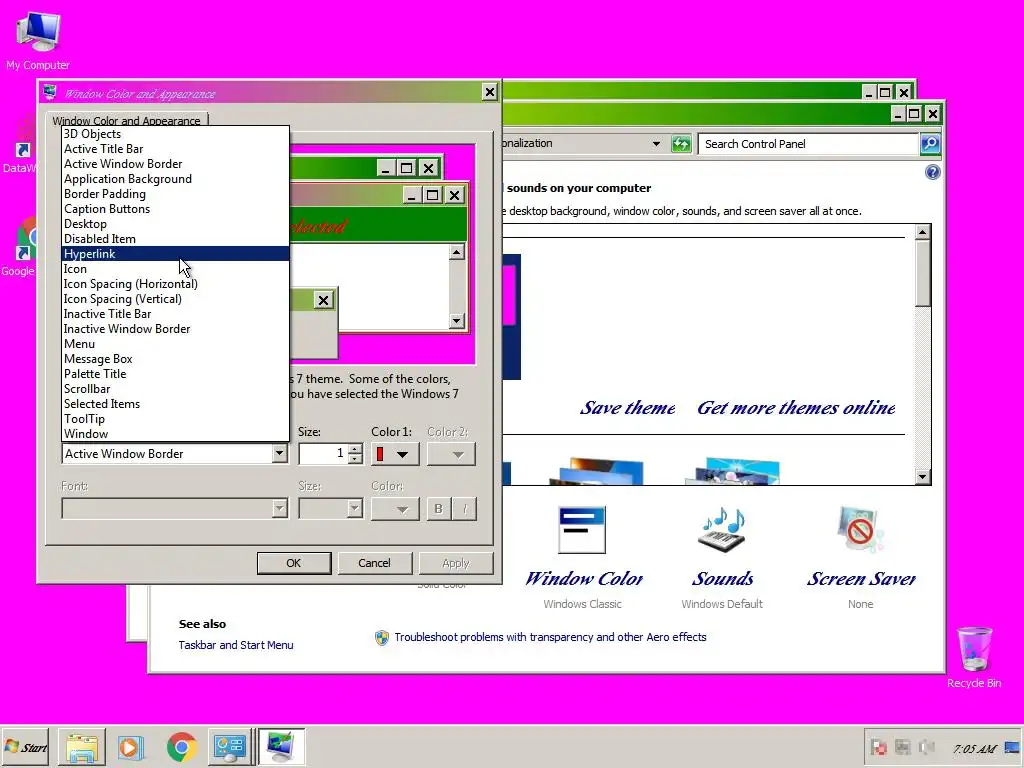Click the Window Color and Appearance tab

127,120
